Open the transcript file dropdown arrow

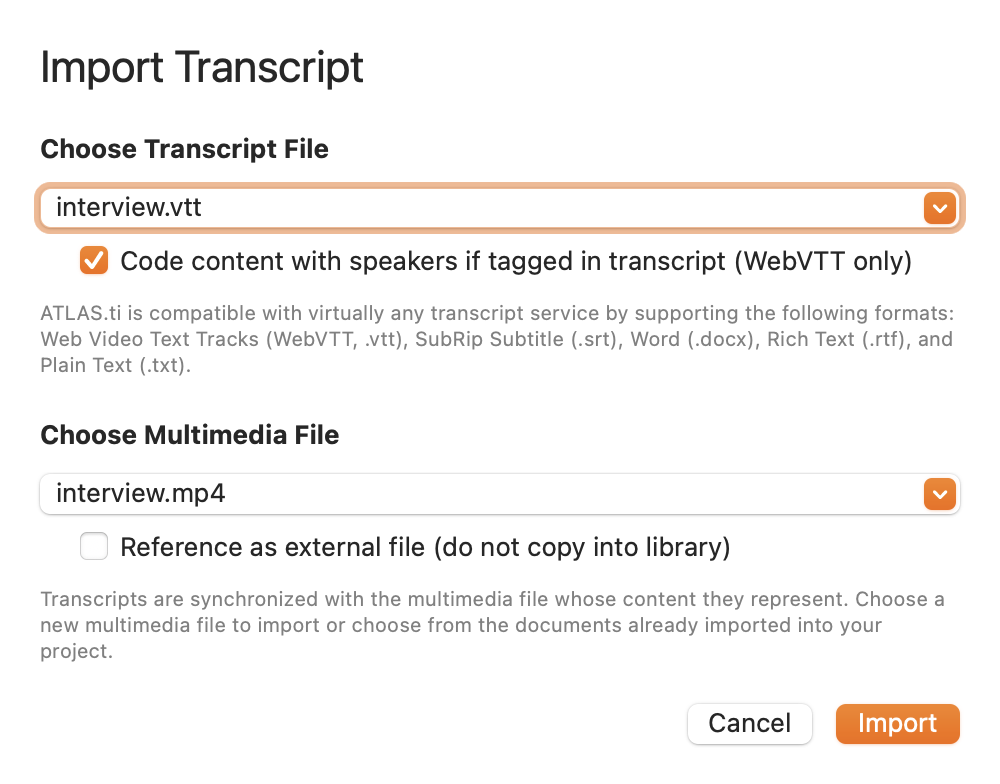938,208
